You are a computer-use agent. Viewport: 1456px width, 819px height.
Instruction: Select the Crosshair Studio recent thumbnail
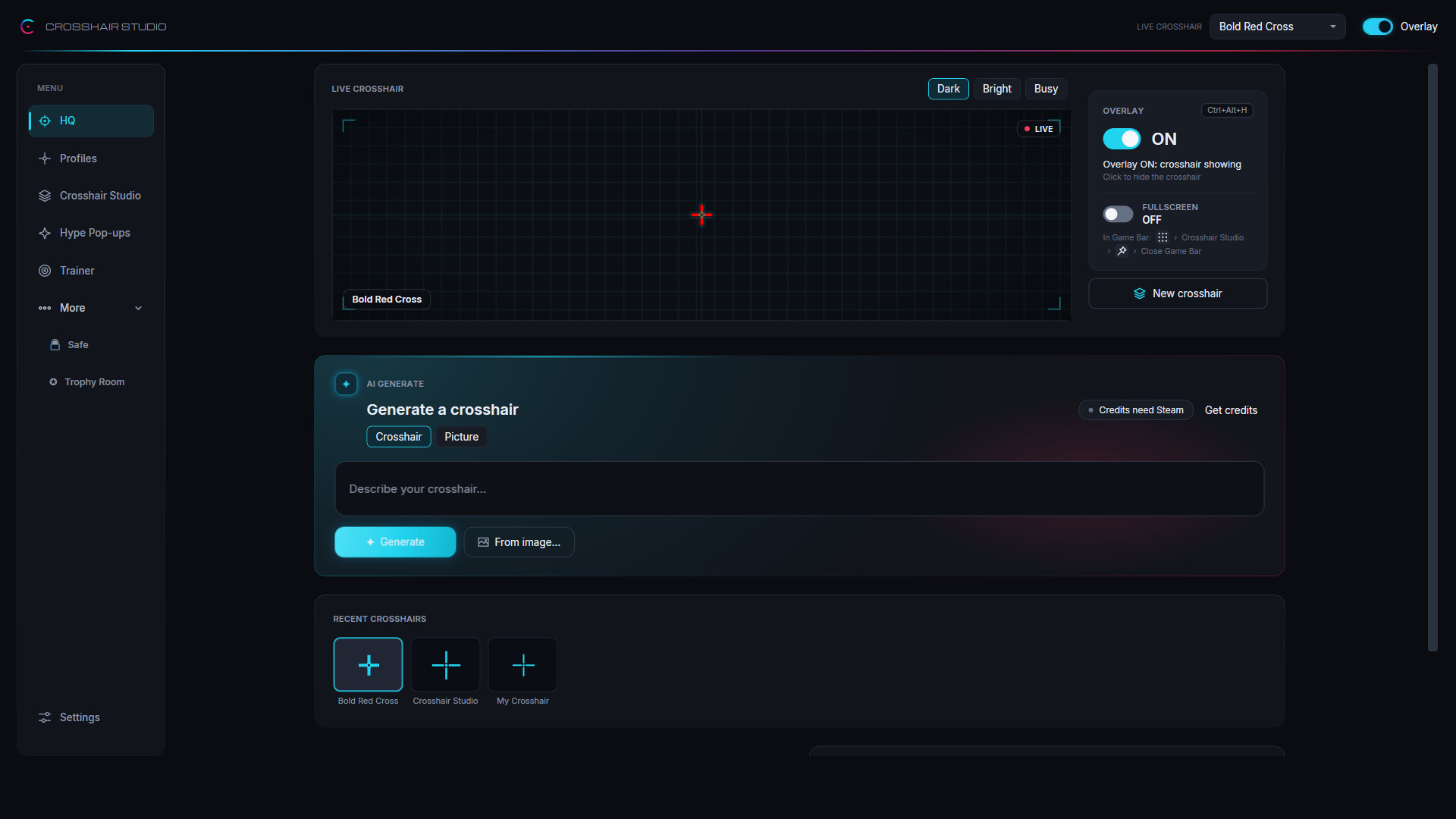(x=445, y=664)
